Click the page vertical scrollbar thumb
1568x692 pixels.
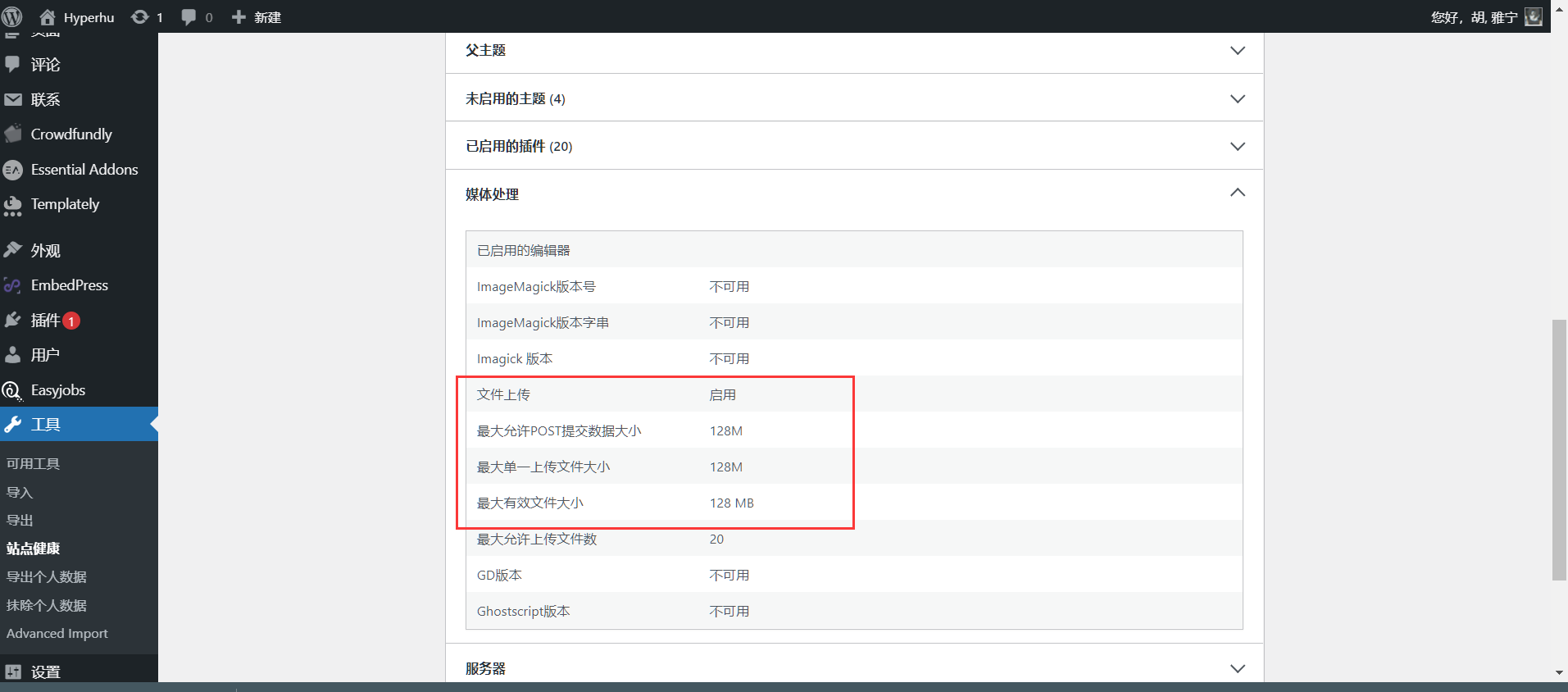pyautogui.click(x=1559, y=450)
